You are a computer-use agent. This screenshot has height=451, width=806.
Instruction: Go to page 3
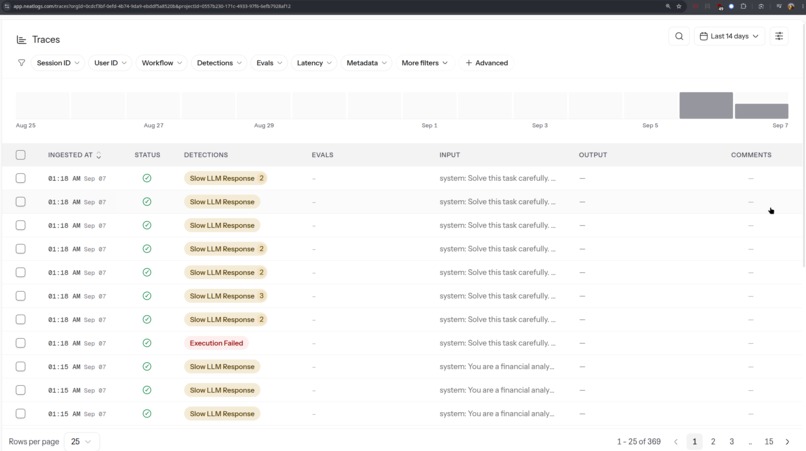(731, 442)
